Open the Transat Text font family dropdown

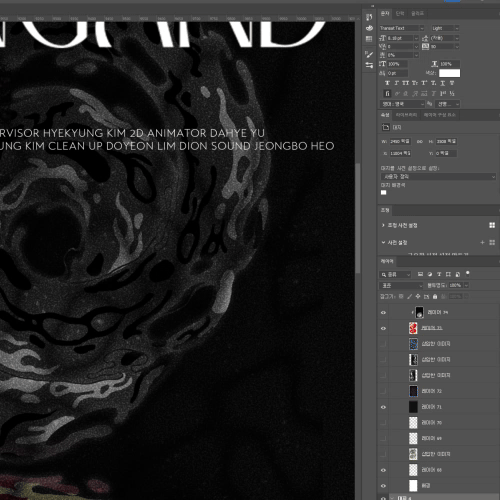click(x=402, y=28)
